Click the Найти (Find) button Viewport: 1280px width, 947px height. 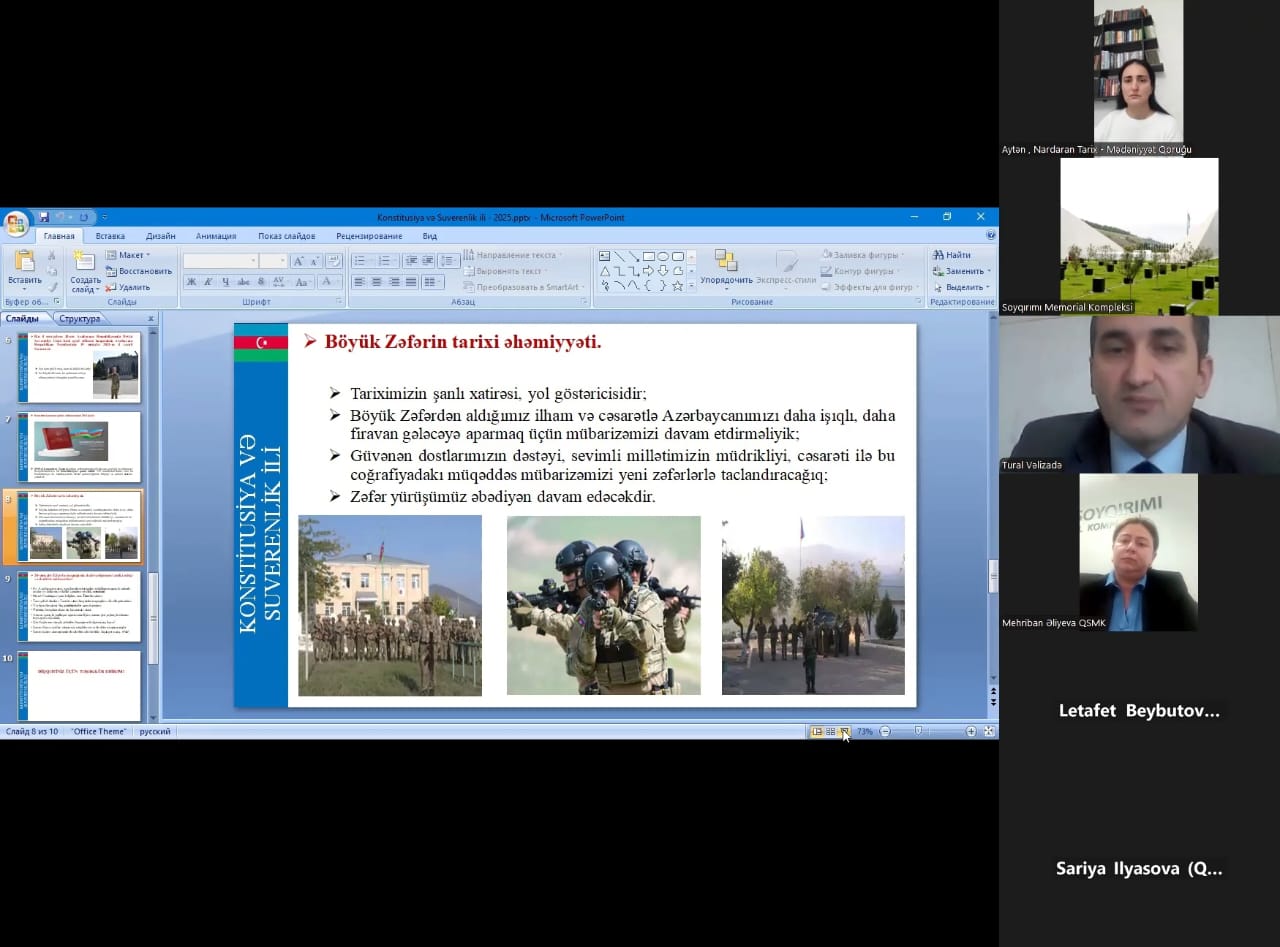pyautogui.click(x=952, y=255)
